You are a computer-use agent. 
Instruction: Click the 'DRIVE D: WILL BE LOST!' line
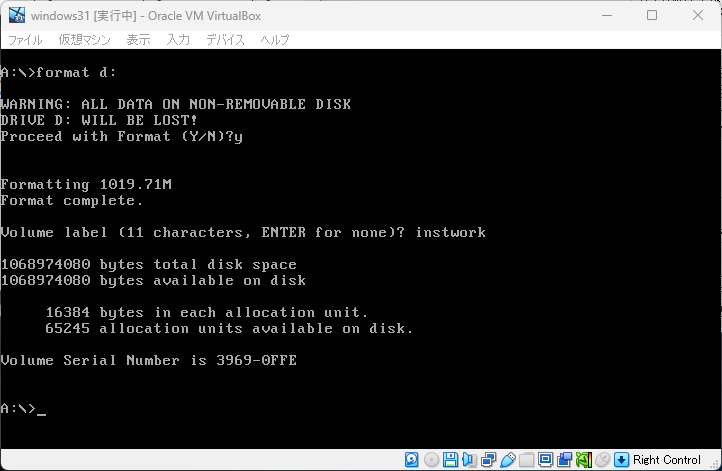[99, 121]
